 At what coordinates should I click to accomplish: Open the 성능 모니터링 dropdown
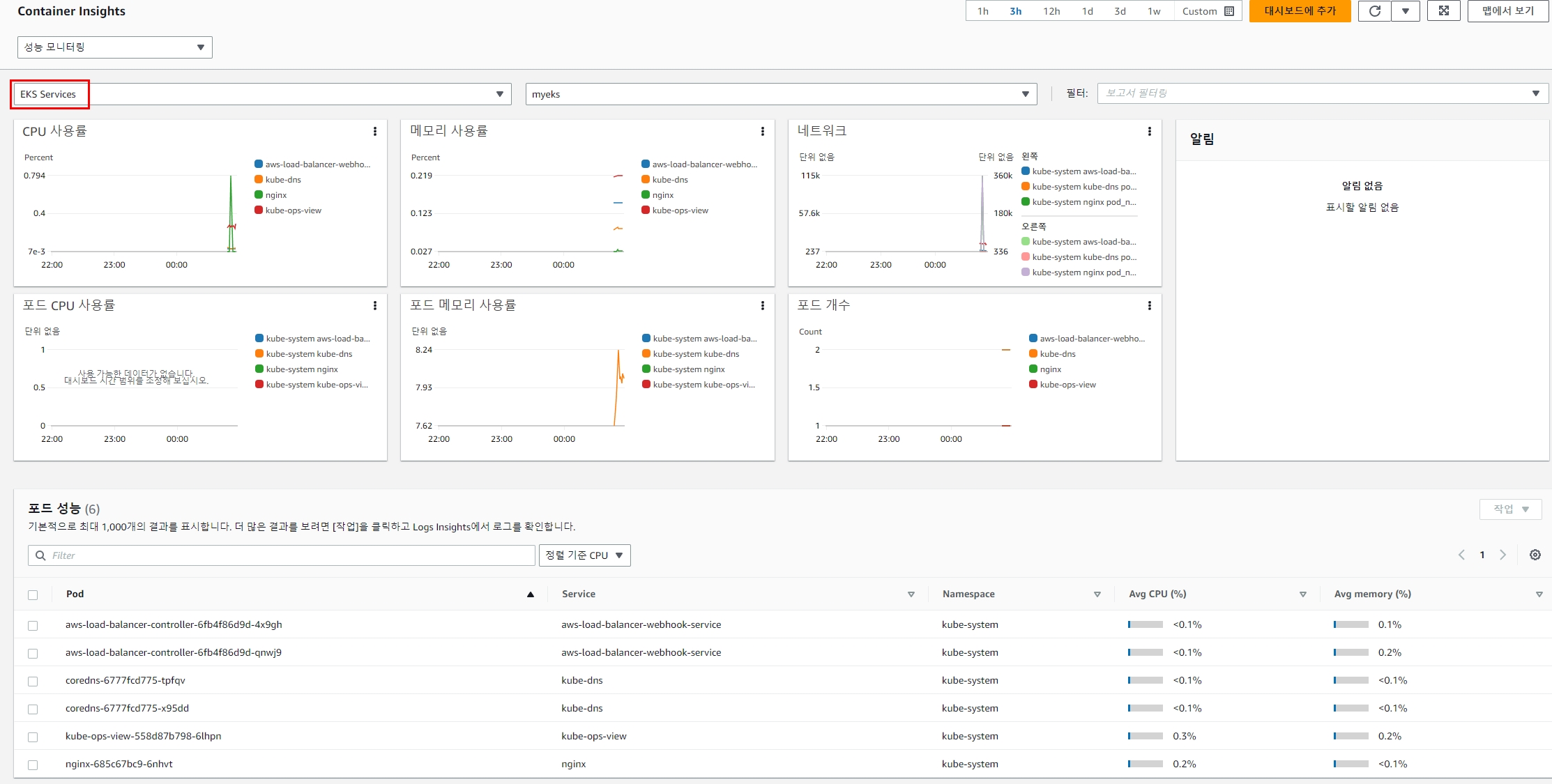(x=114, y=47)
